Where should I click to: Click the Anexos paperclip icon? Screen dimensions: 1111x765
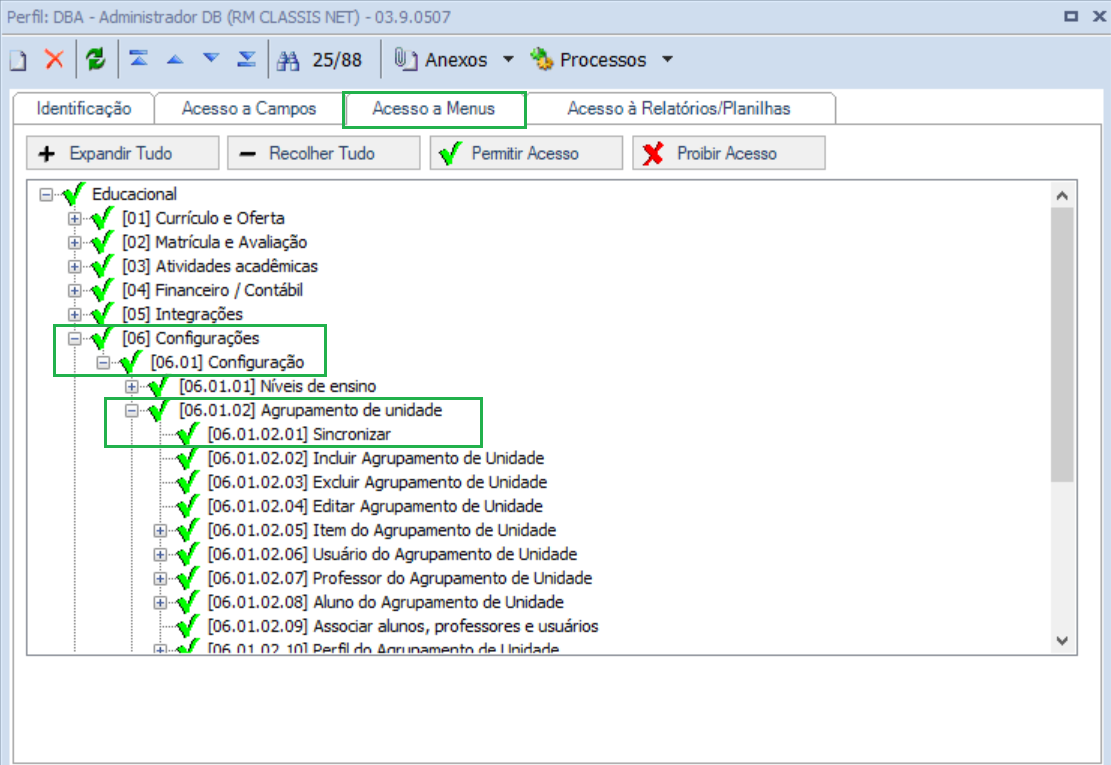point(405,60)
